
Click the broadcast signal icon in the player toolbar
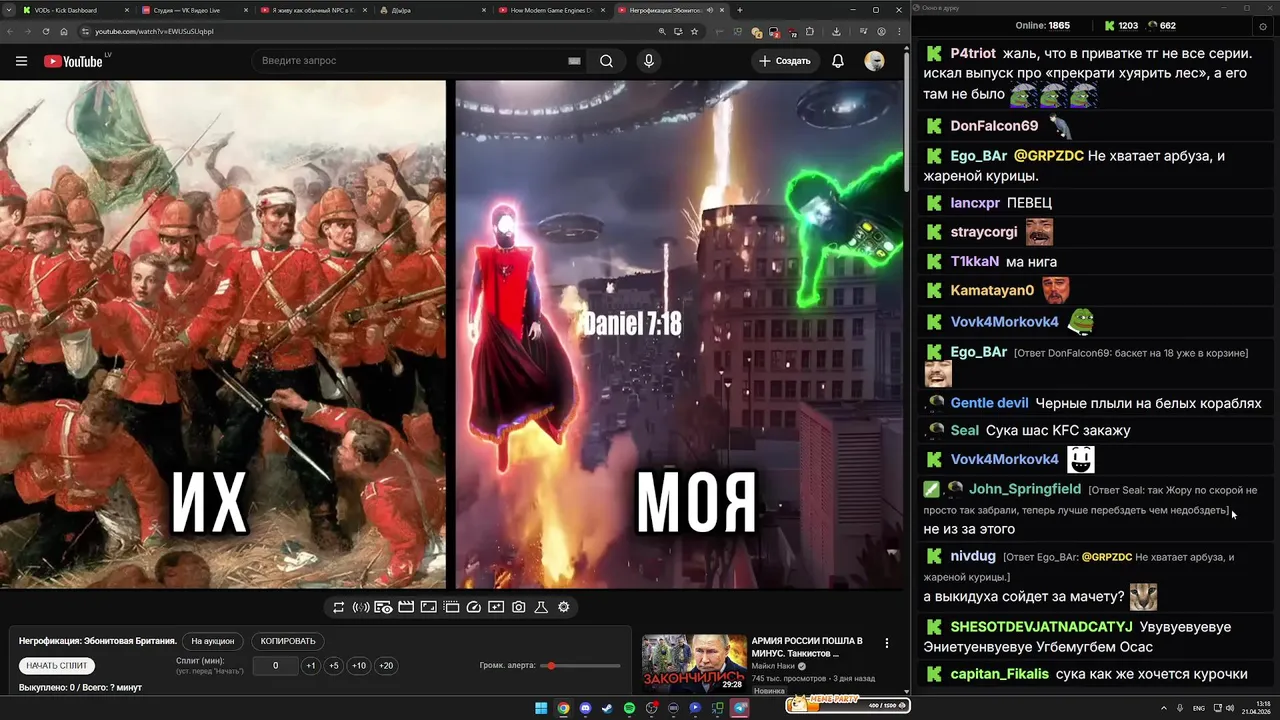tap(361, 607)
